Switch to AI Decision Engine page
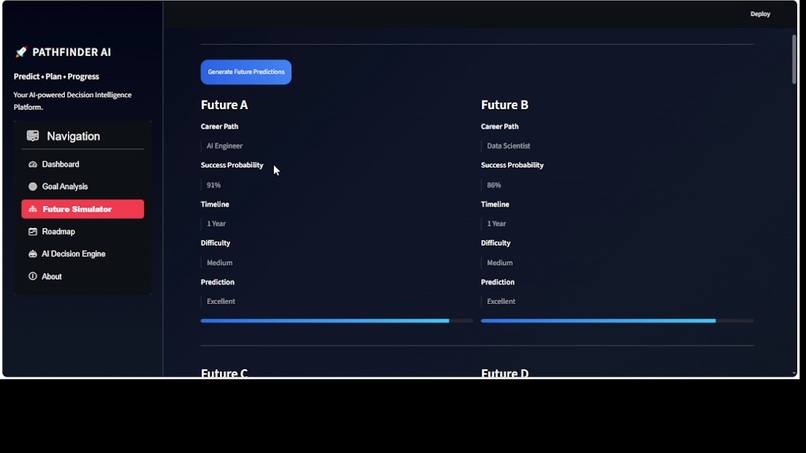This screenshot has height=453, width=806. click(x=83, y=254)
